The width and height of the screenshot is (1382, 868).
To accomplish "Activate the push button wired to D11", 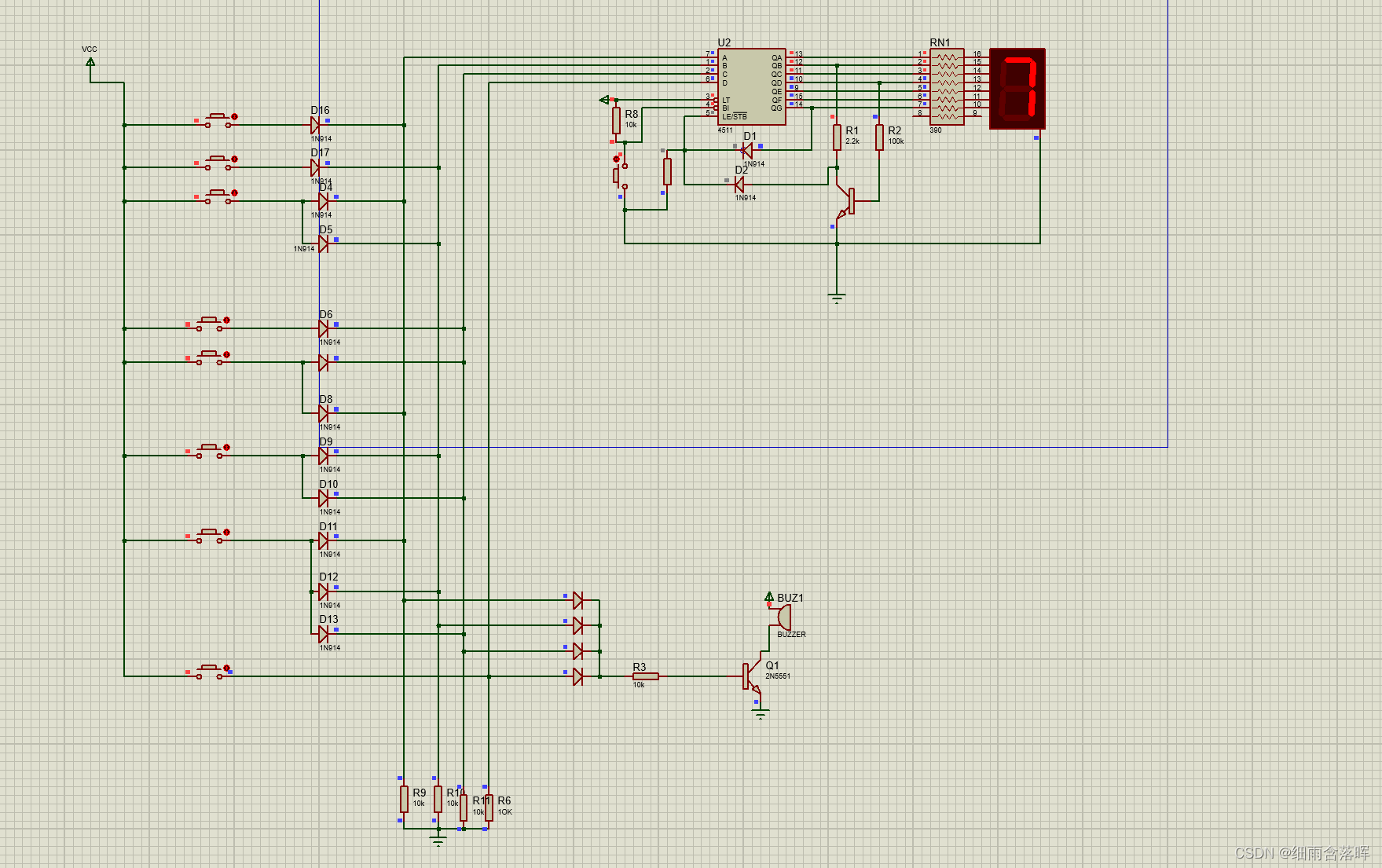I will [x=211, y=536].
